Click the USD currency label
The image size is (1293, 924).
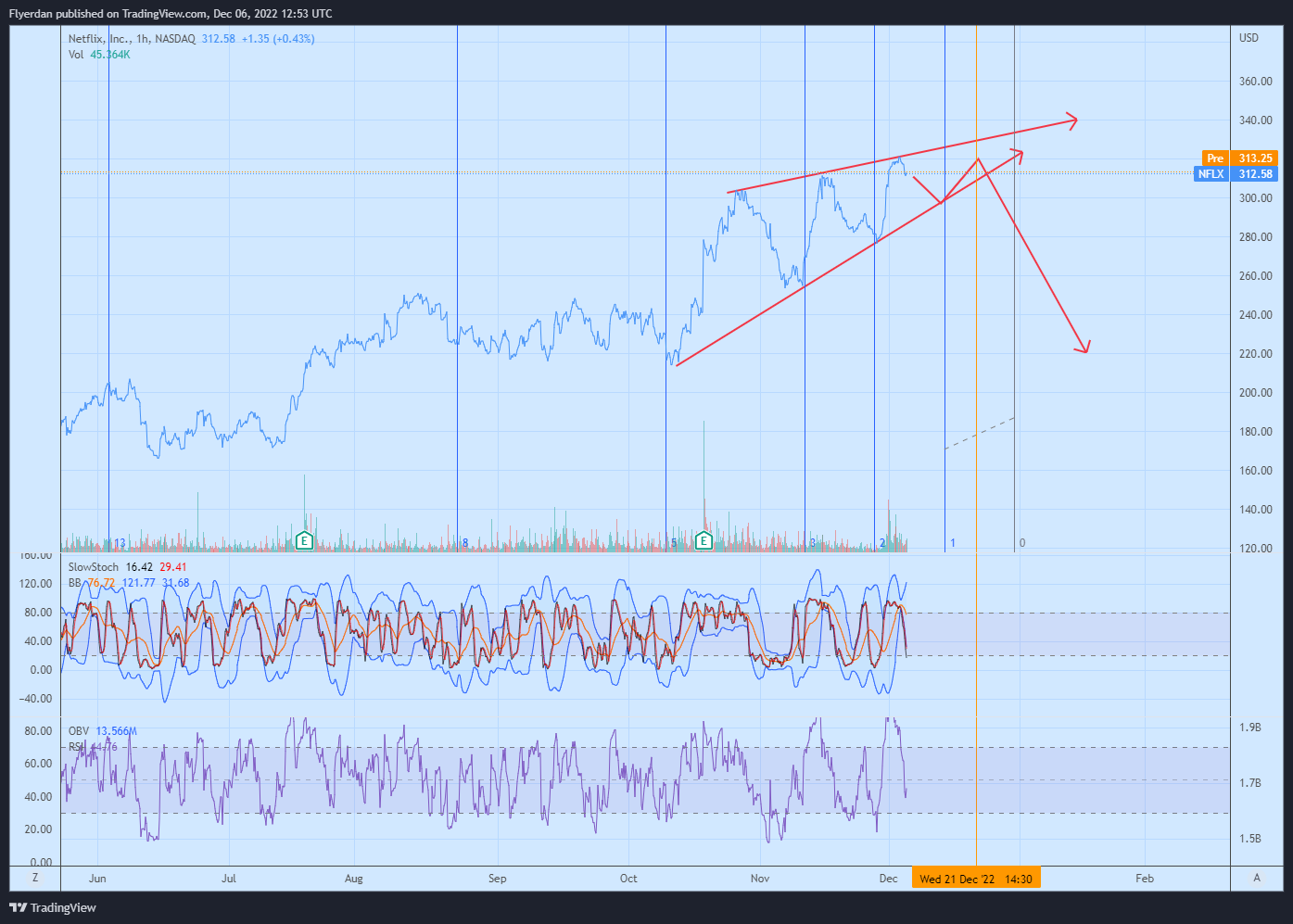(x=1249, y=38)
